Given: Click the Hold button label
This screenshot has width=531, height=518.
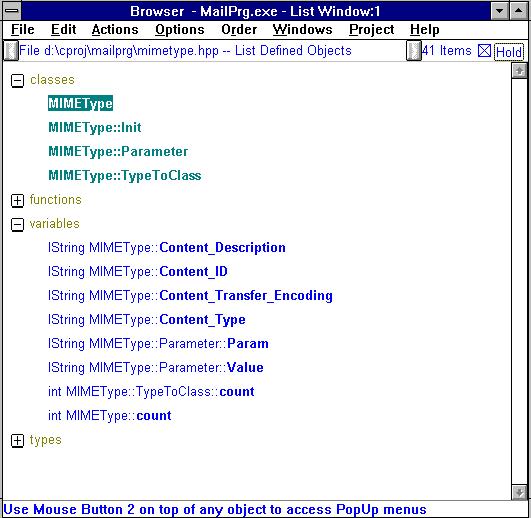Looking at the screenshot, I should [509, 52].
